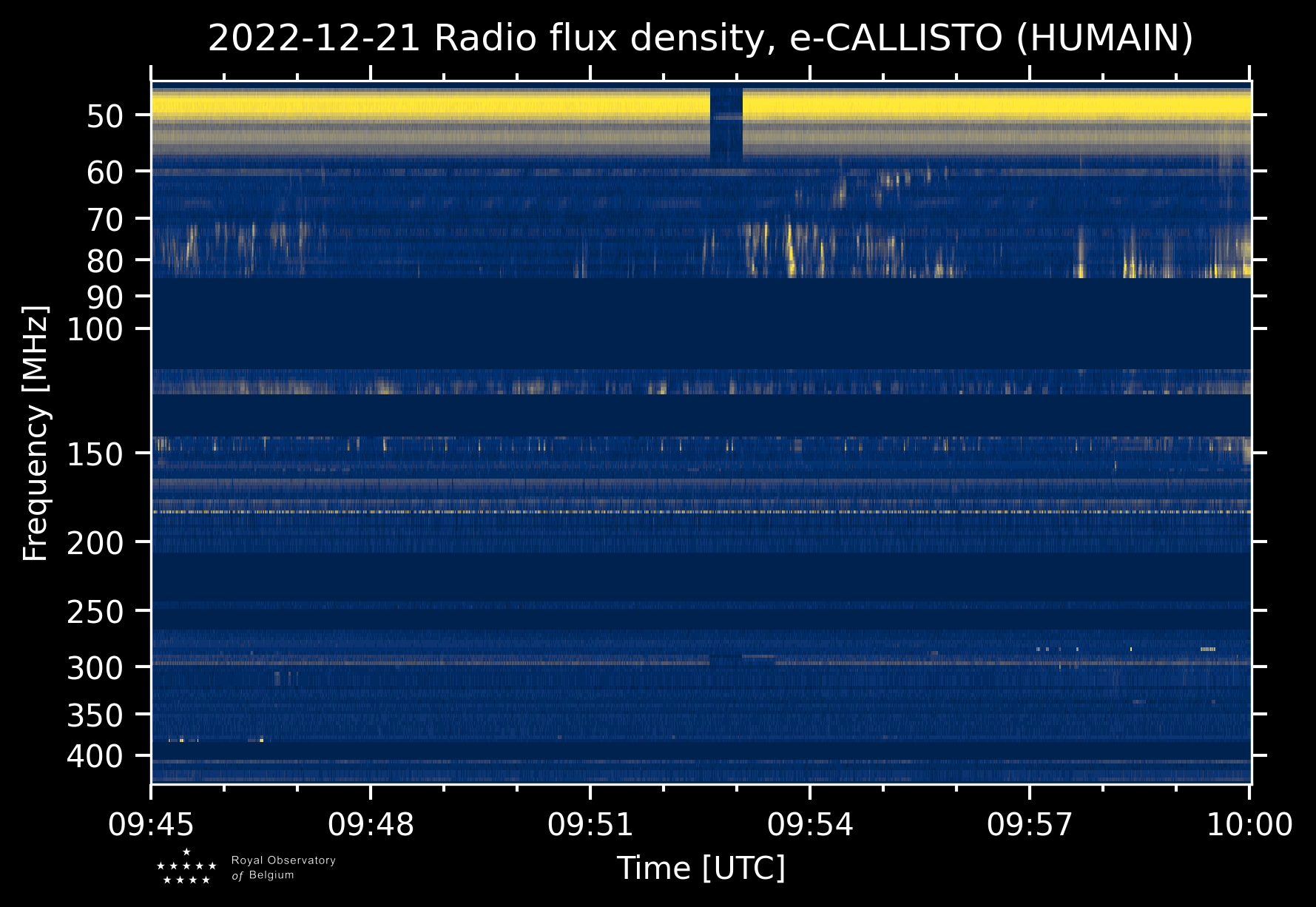This screenshot has height=907, width=1316.
Task: Select the 09:45 time tick label
Action: coord(151,824)
